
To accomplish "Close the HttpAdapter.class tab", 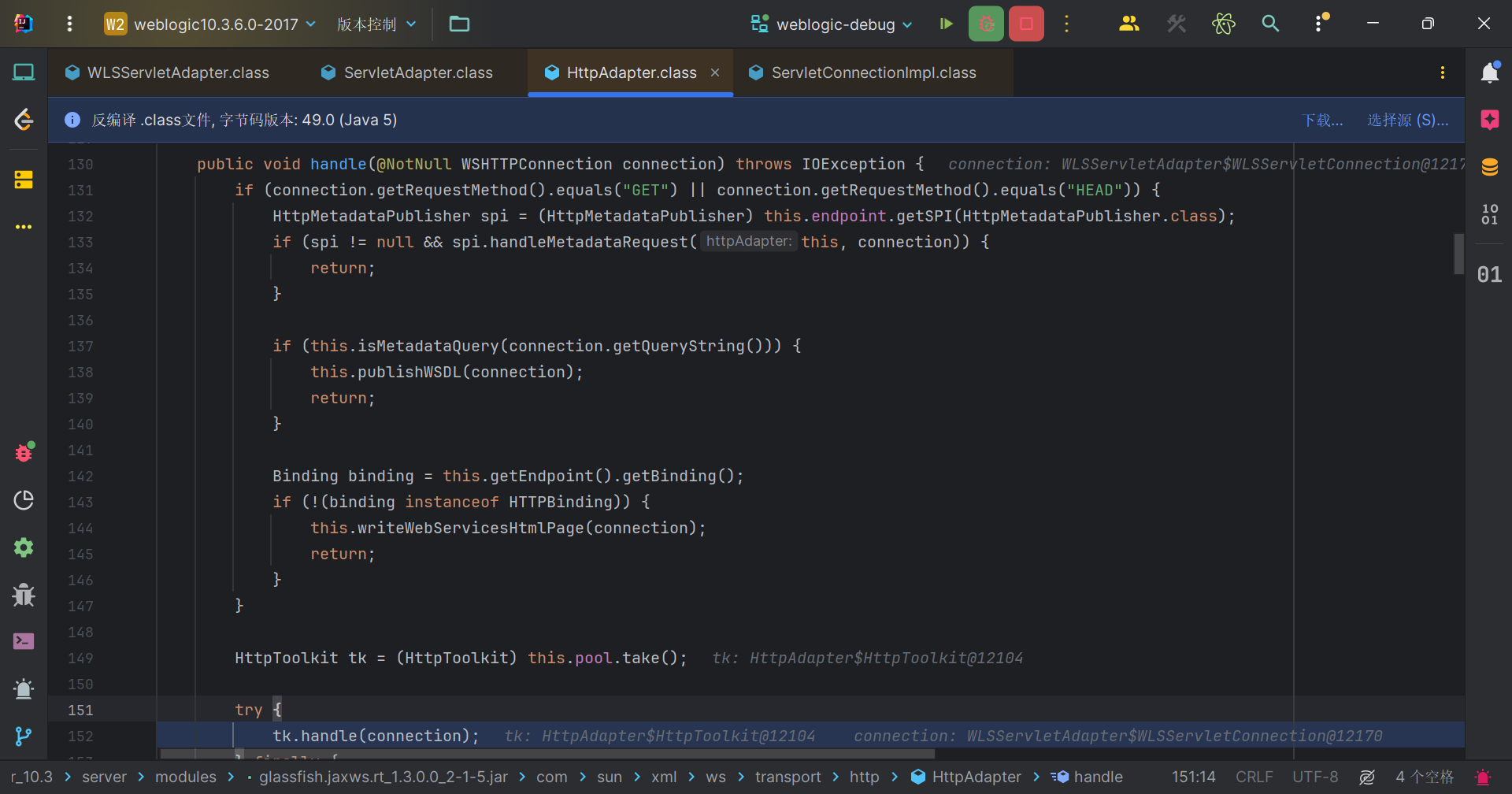I will [x=715, y=72].
